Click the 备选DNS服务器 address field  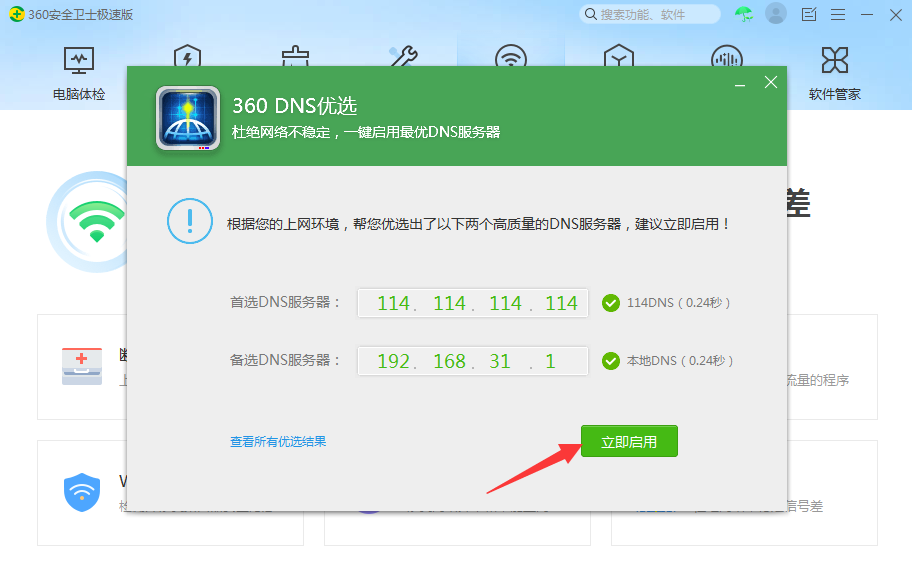[473, 361]
